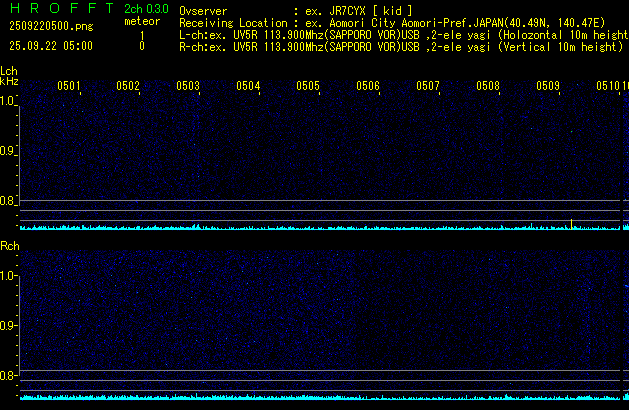Image resolution: width=629 pixels, height=410 pixels.
Task: Click the 0501 time marker
Action: (x=68, y=86)
